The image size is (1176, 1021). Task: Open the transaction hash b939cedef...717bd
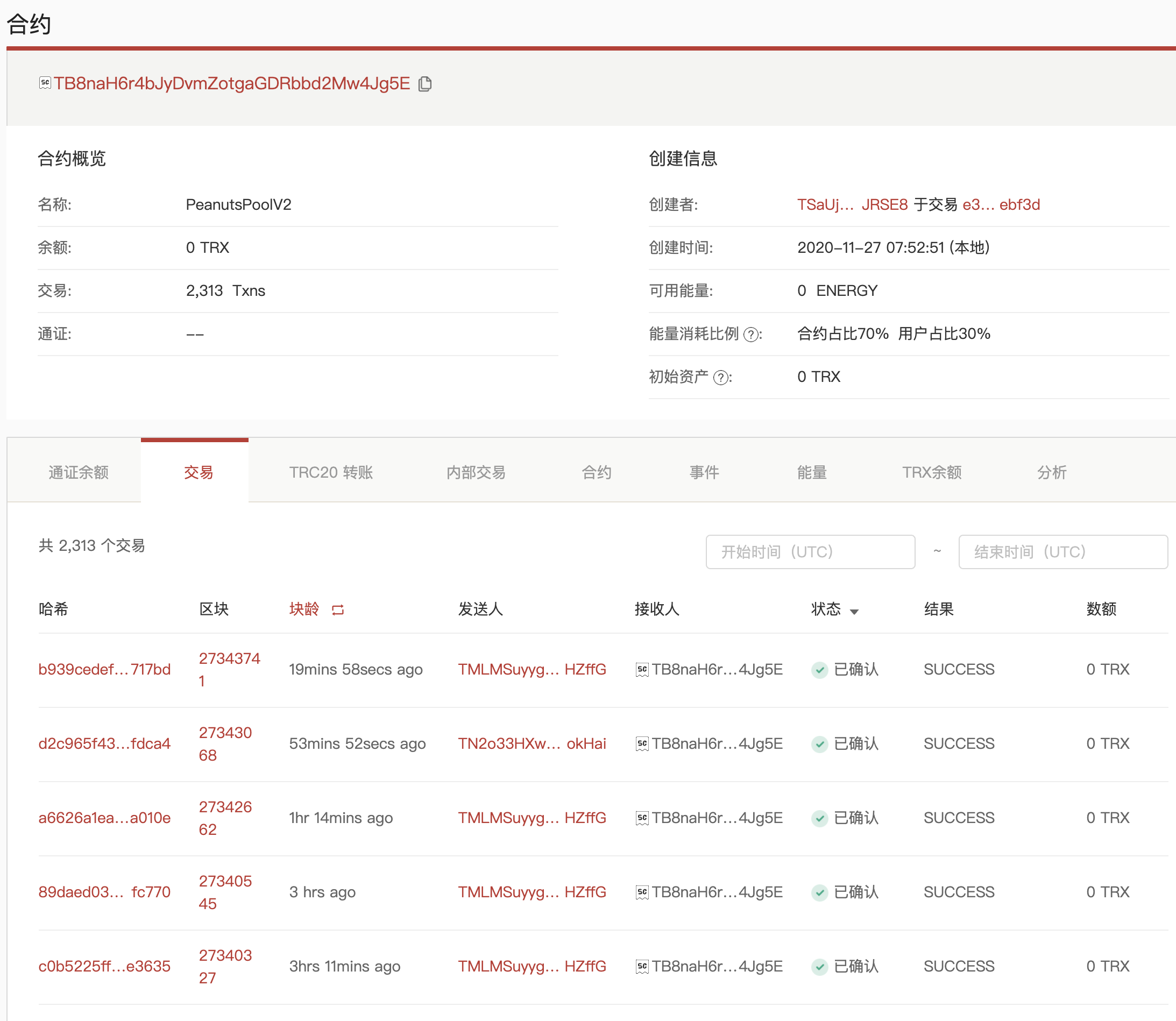point(104,670)
